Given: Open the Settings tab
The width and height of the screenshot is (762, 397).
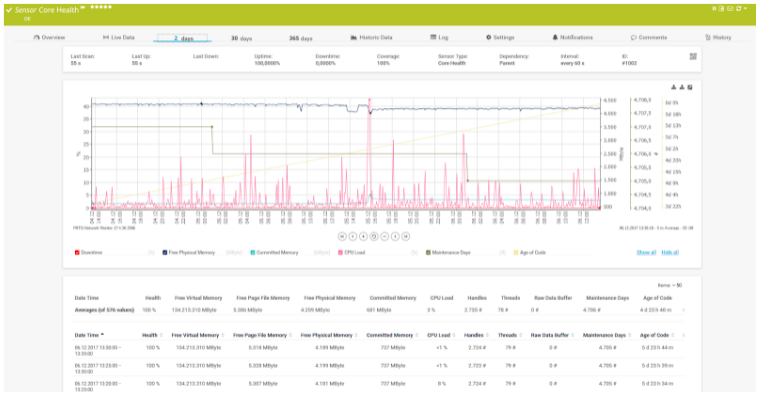Looking at the screenshot, I should (x=500, y=37).
